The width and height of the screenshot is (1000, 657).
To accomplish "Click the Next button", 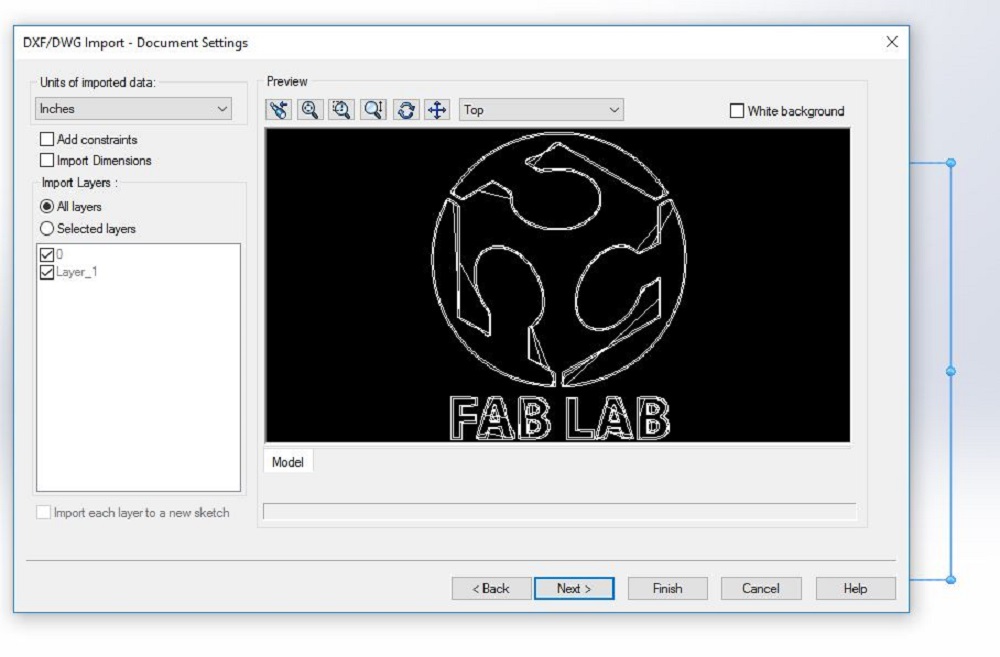I will pyautogui.click(x=574, y=588).
